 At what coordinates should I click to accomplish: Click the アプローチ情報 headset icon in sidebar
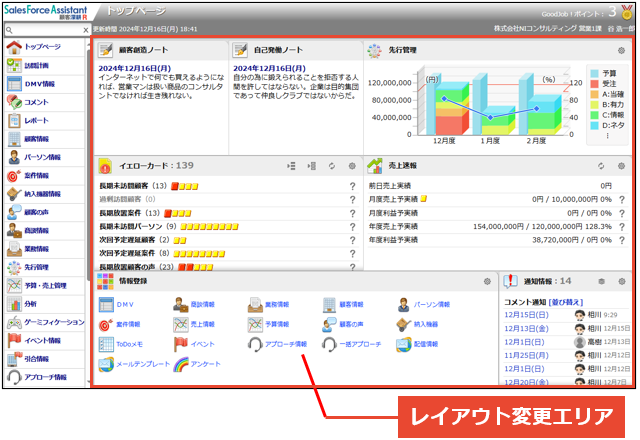tap(14, 377)
